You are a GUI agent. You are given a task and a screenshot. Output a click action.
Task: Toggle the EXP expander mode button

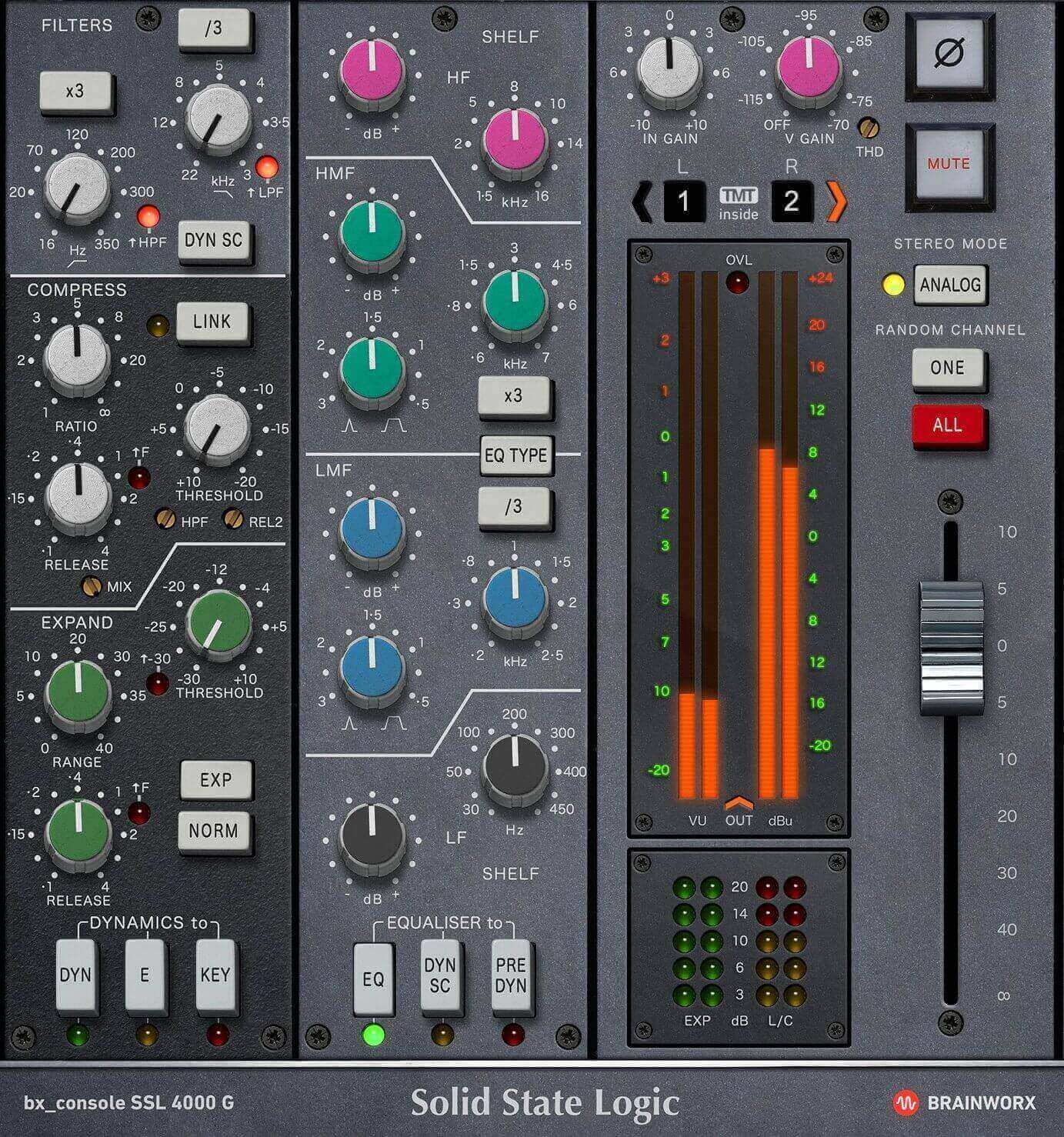[x=215, y=780]
